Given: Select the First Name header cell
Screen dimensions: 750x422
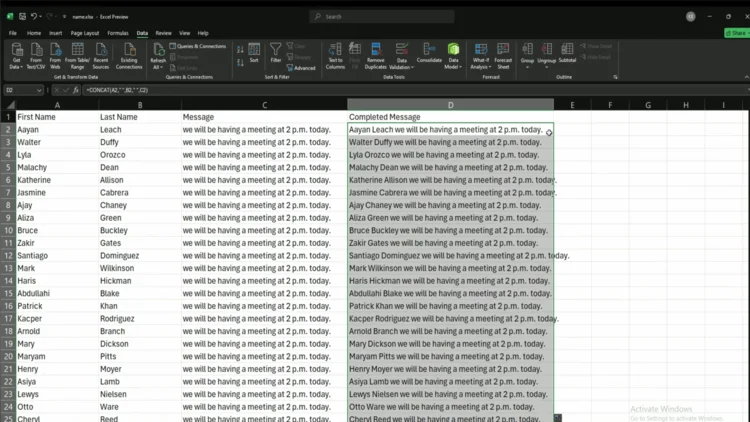Looking at the screenshot, I should point(57,117).
